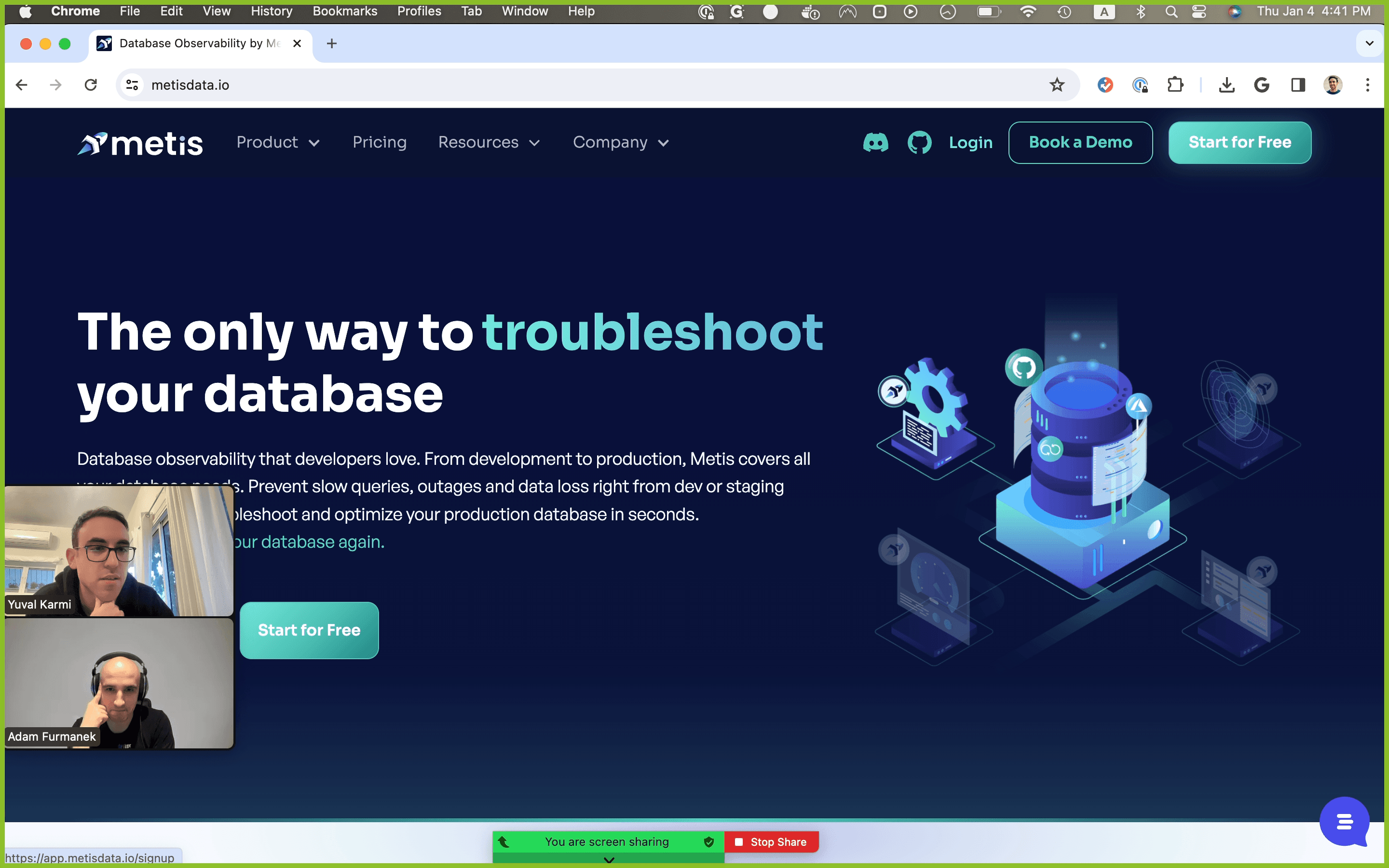Select Yuval Karmi video thumbnail
Image resolution: width=1389 pixels, height=868 pixels.
119,551
